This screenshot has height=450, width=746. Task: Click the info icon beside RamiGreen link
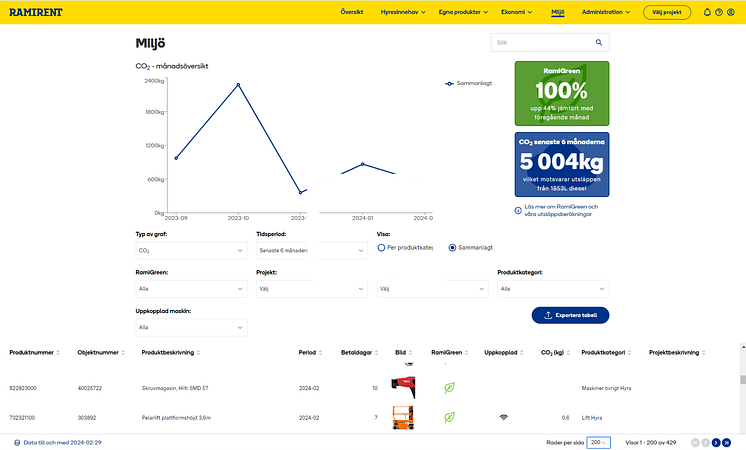coord(518,210)
